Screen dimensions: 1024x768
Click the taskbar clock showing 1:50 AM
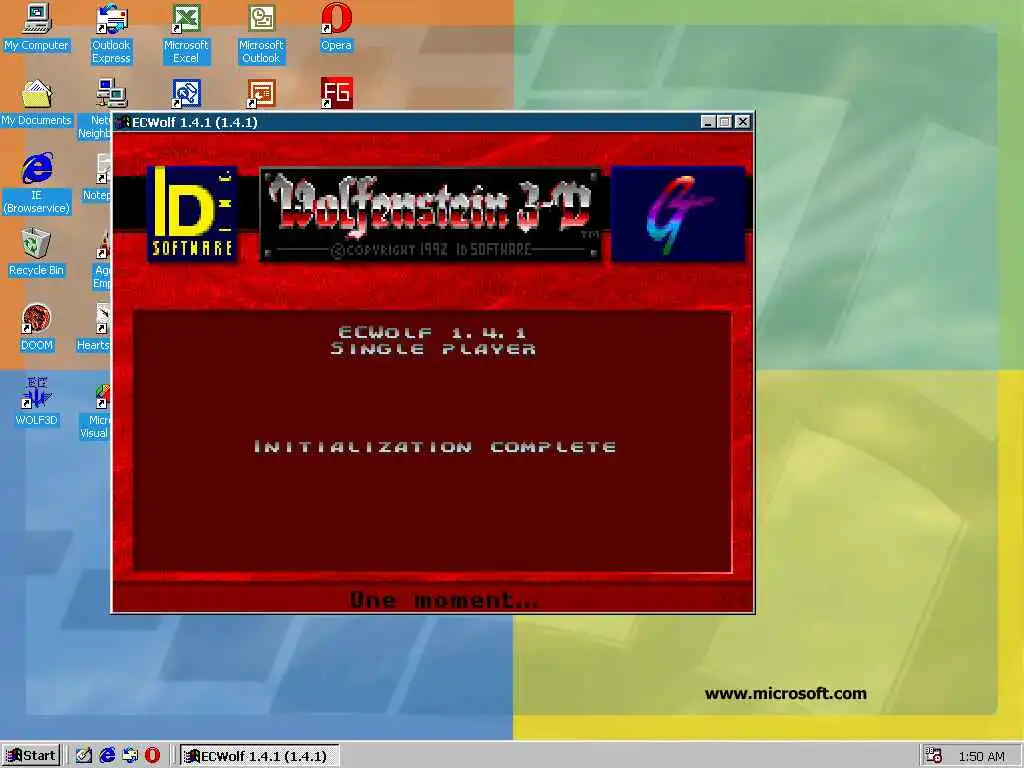tap(982, 756)
